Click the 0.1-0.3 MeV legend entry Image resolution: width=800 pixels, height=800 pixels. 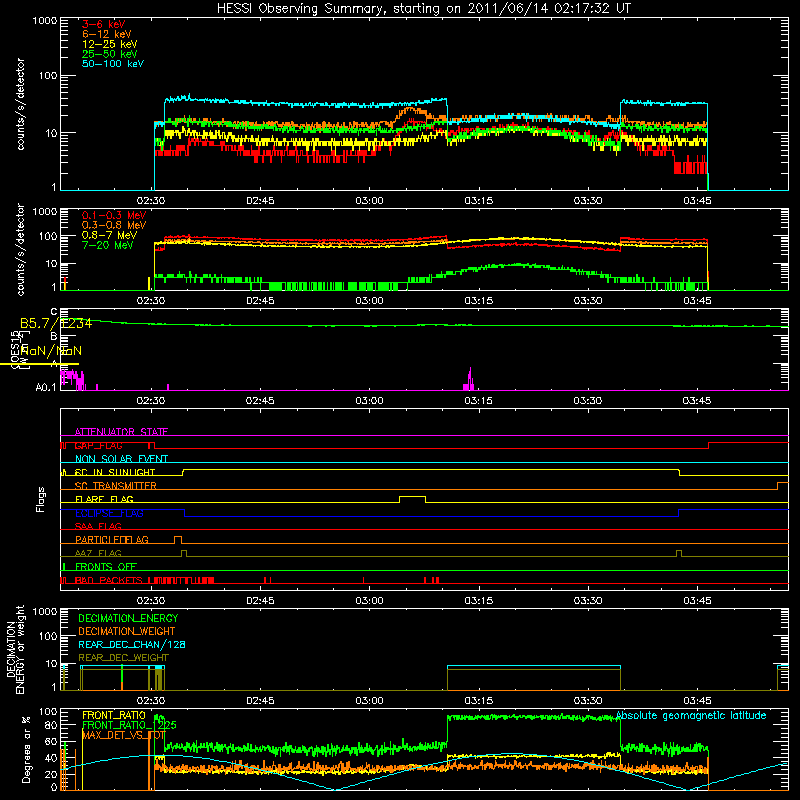tap(114, 215)
